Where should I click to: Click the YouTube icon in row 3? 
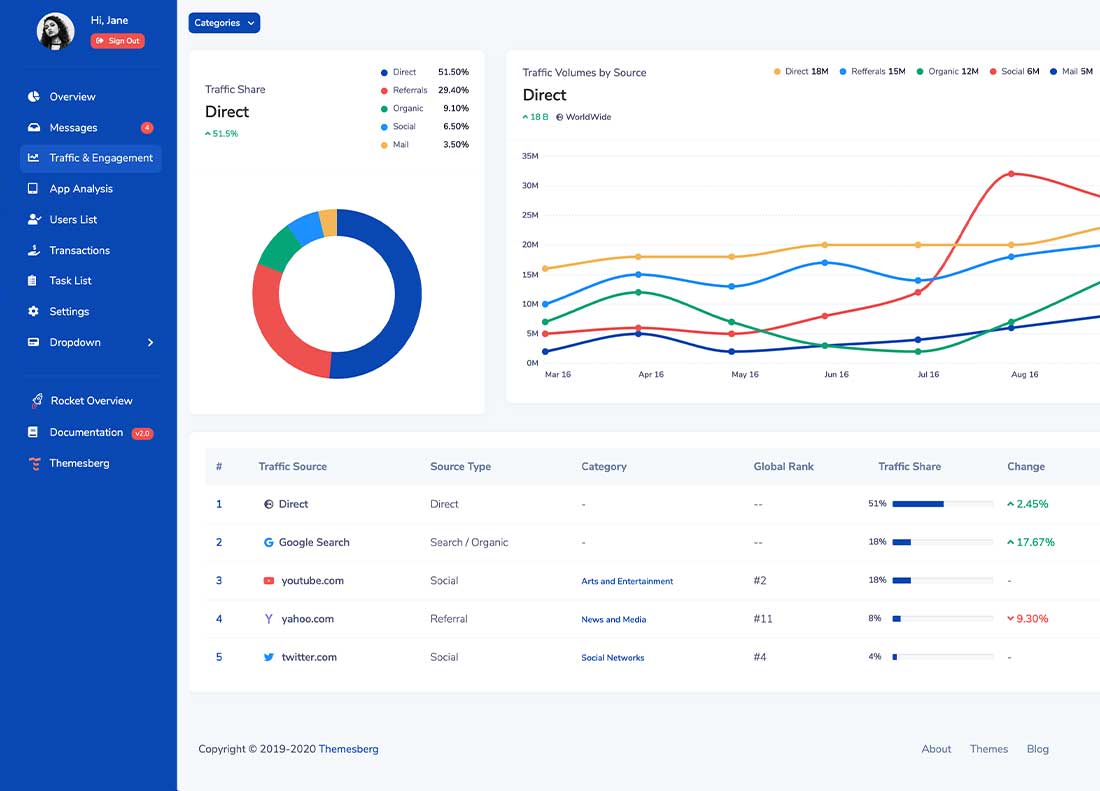pos(268,580)
